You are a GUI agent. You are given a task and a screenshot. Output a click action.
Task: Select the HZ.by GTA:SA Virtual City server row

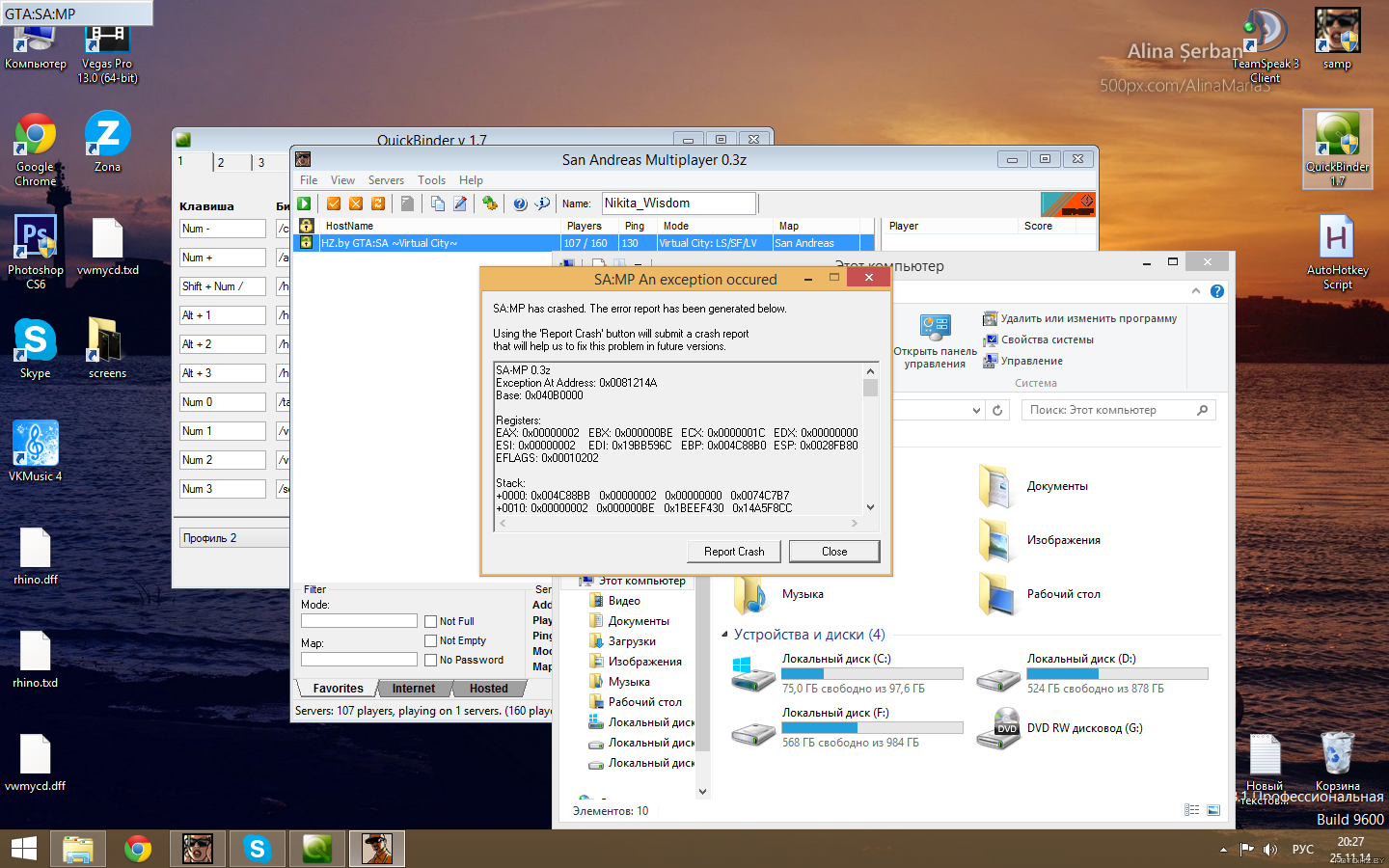coord(584,243)
